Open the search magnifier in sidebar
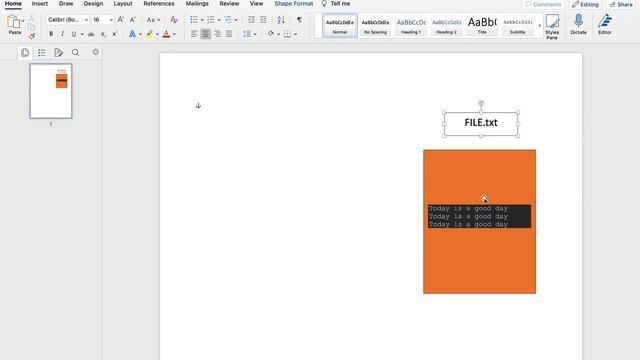The width and height of the screenshot is (640, 360). [x=76, y=53]
